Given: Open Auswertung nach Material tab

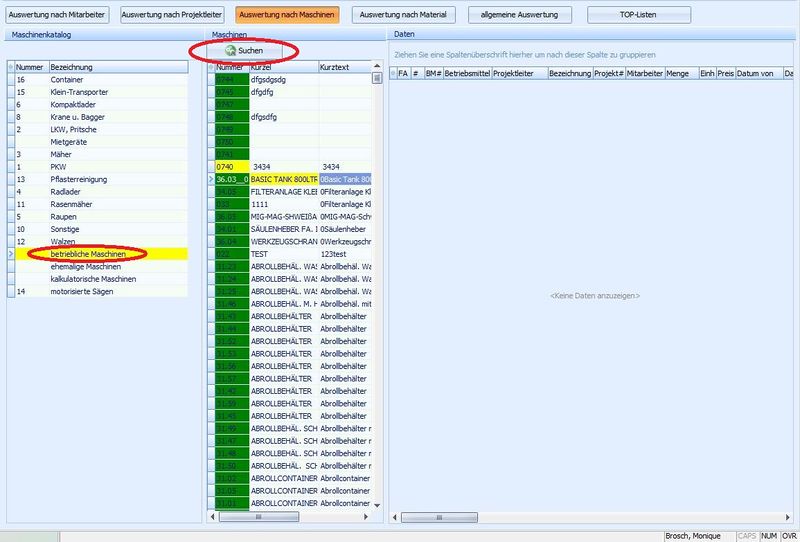Looking at the screenshot, I should pos(403,15).
